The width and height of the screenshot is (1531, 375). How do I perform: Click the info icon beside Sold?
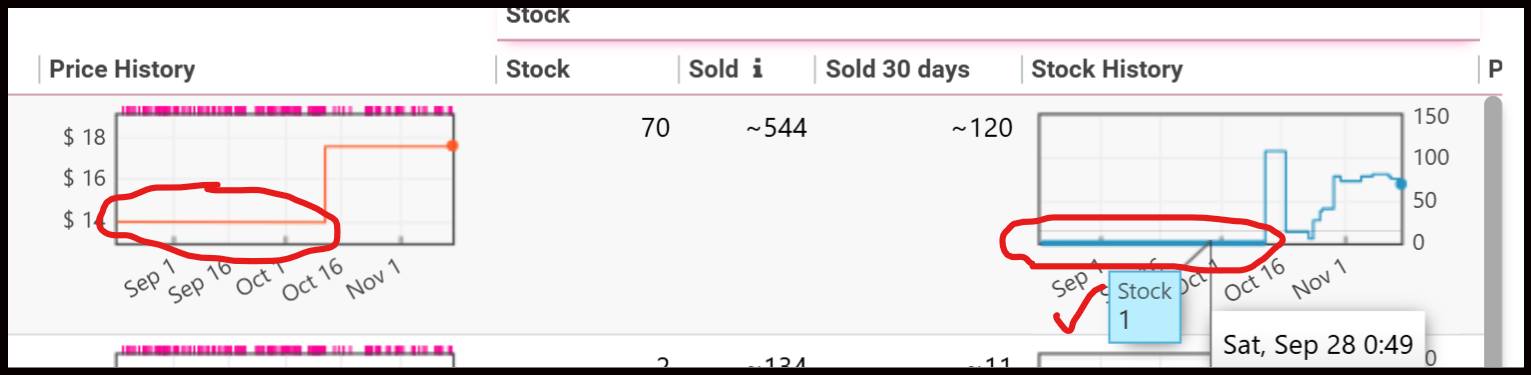click(x=757, y=69)
